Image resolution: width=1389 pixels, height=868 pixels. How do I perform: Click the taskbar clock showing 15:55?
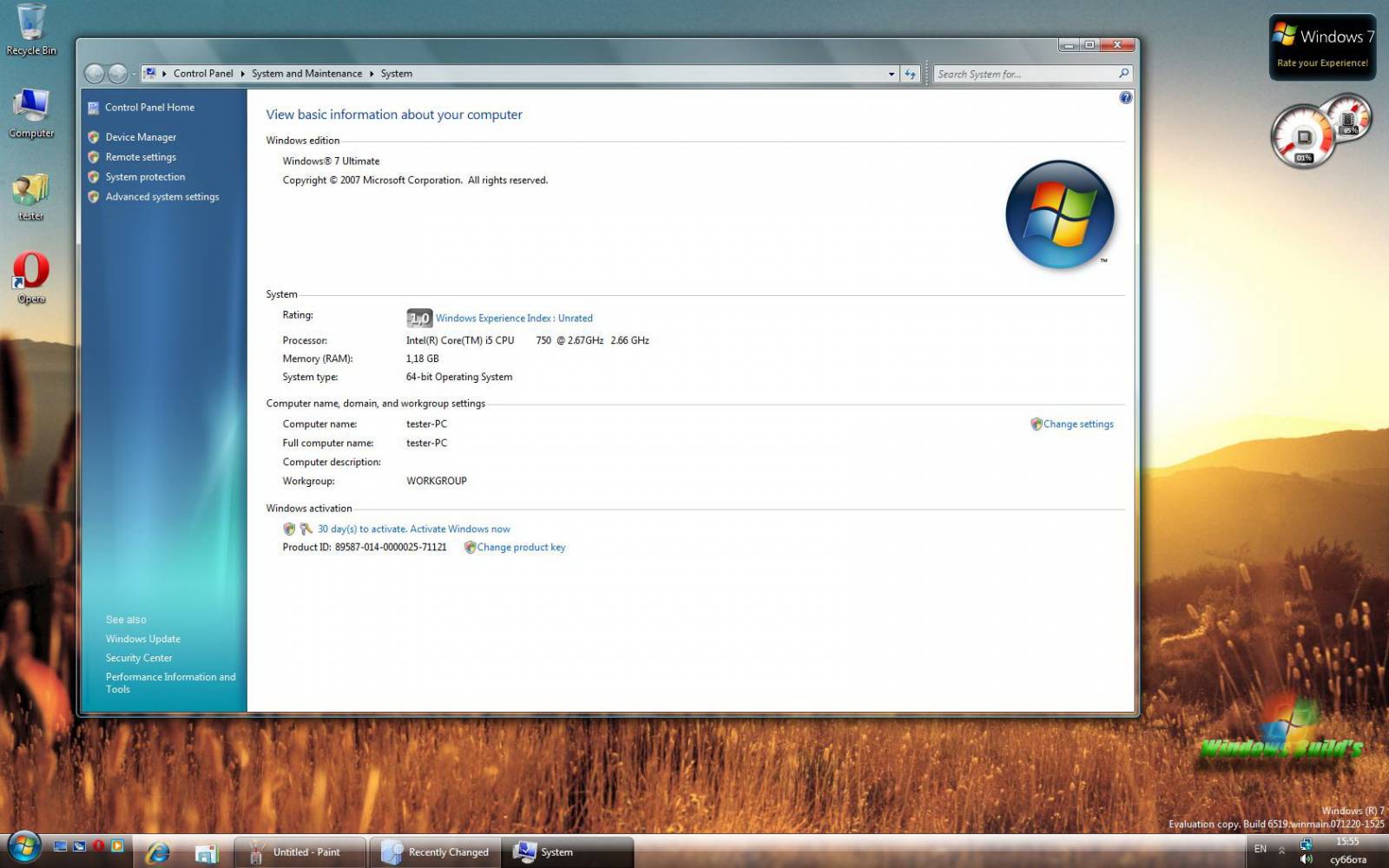tap(1347, 842)
